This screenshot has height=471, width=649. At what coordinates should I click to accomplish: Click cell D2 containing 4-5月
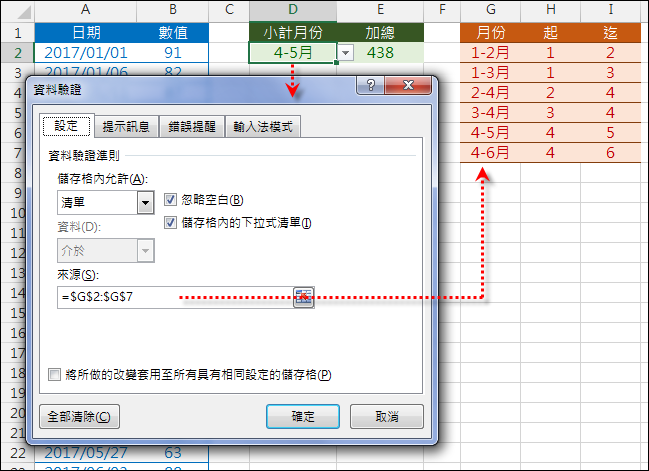[x=293, y=53]
